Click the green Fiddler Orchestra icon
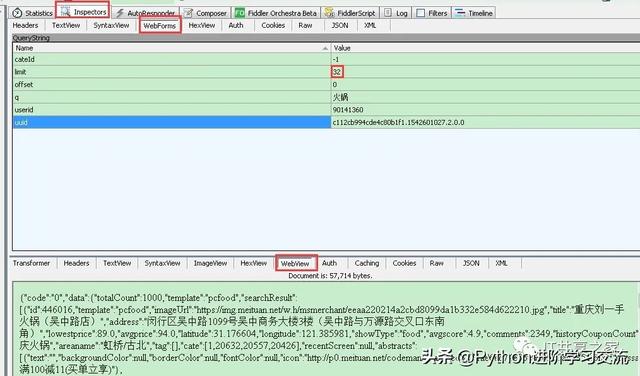640x376 pixels. coord(240,13)
